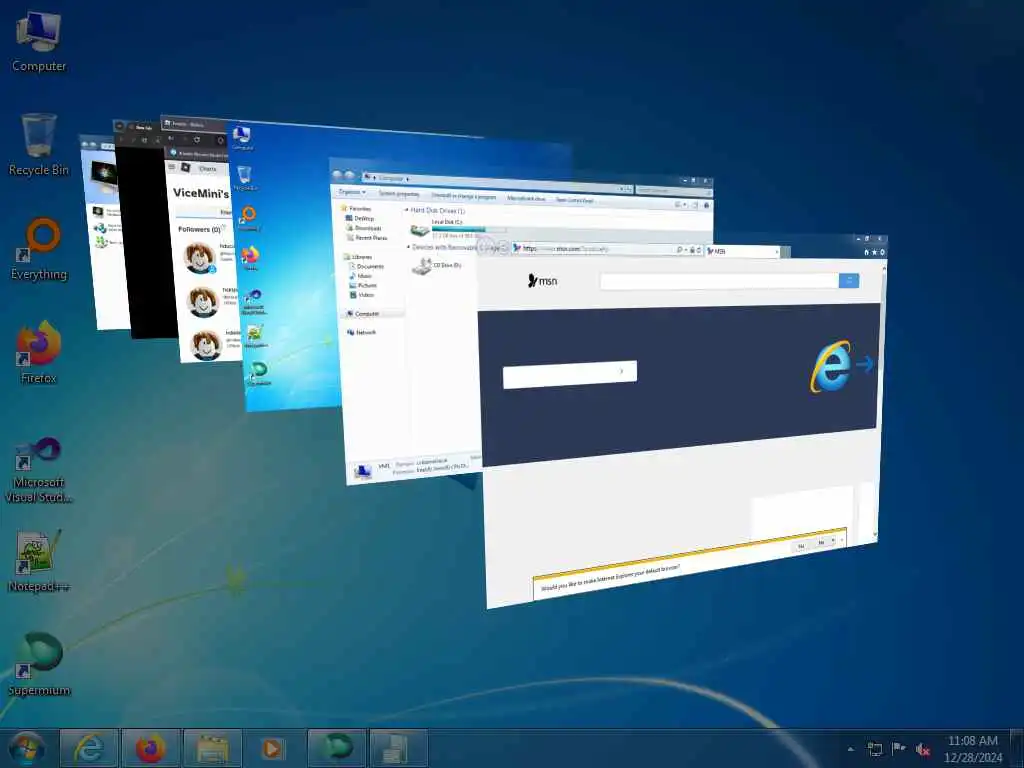Select Recent Places in Explorer sidebar
The height and width of the screenshot is (768, 1024).
(367, 238)
